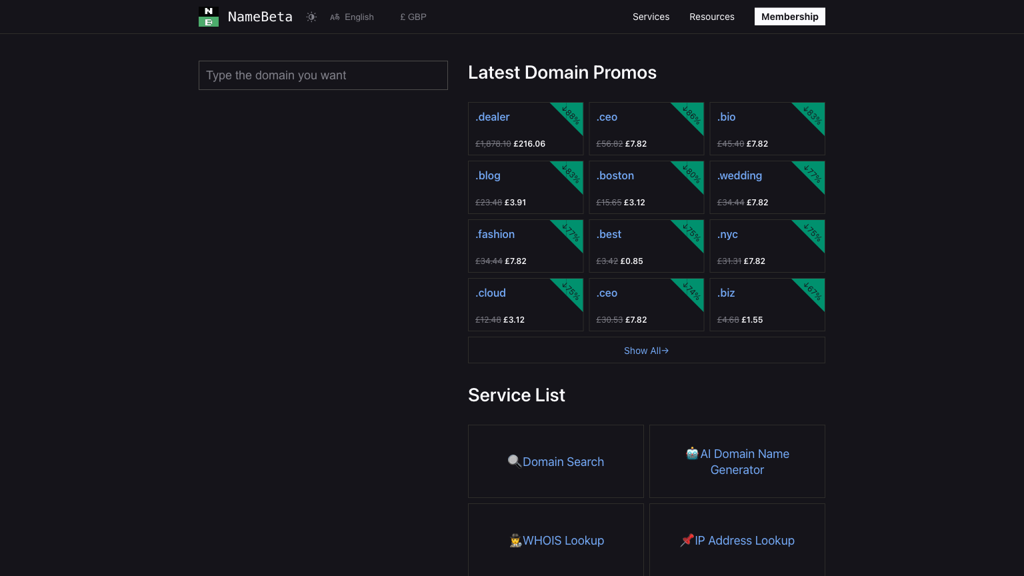Open the .dealer domain promo
The width and height of the screenshot is (1024, 576).
click(525, 129)
